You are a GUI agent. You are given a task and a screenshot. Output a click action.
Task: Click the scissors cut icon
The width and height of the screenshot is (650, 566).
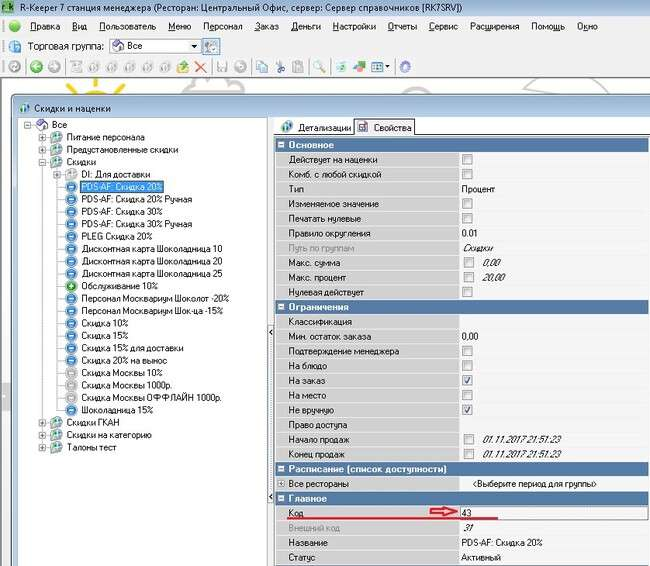click(x=280, y=67)
